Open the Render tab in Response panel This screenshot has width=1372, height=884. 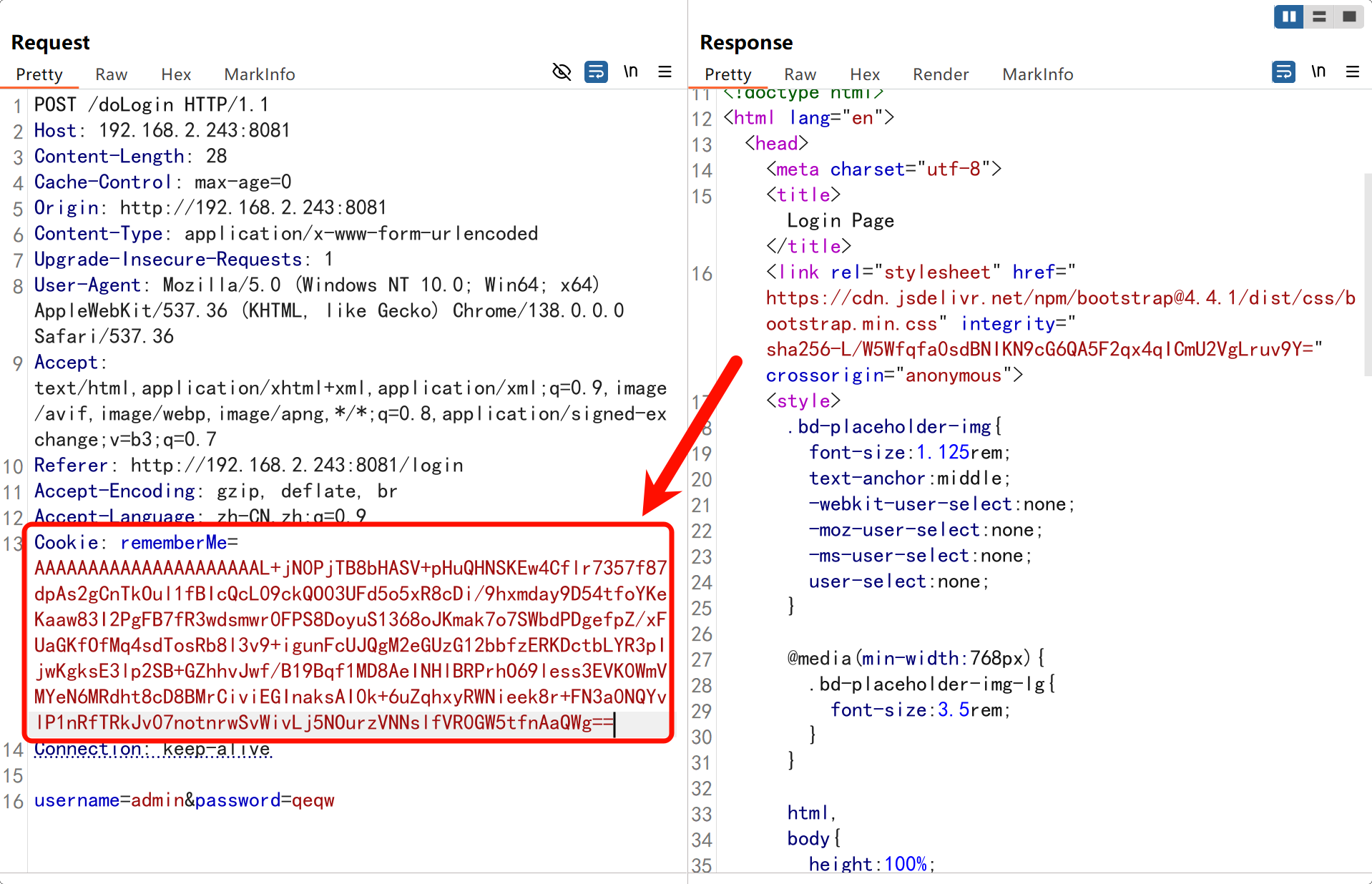[x=940, y=74]
